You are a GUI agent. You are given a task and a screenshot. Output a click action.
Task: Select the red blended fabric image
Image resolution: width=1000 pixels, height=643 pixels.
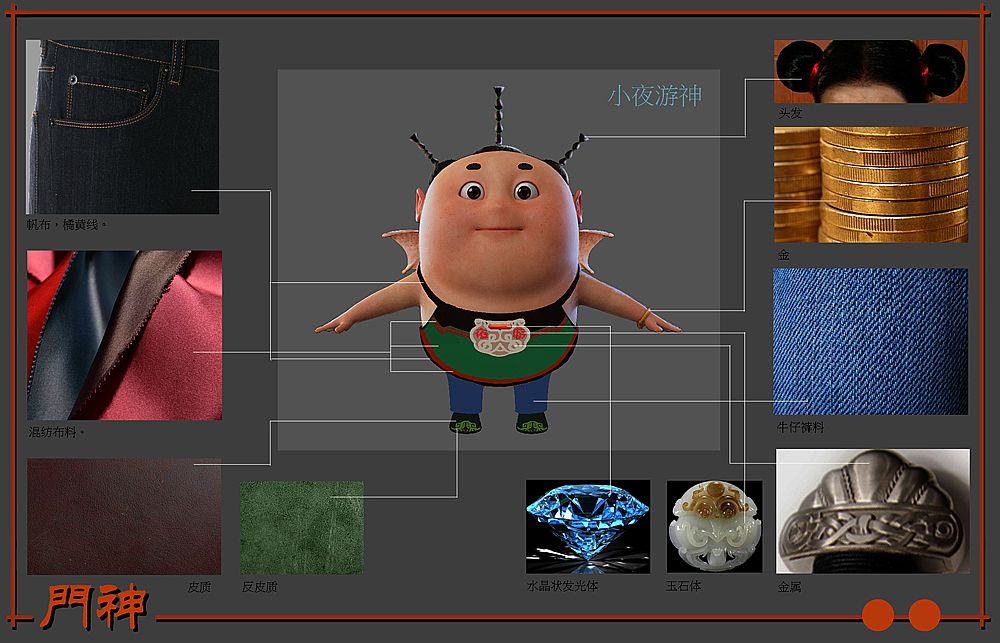click(124, 335)
